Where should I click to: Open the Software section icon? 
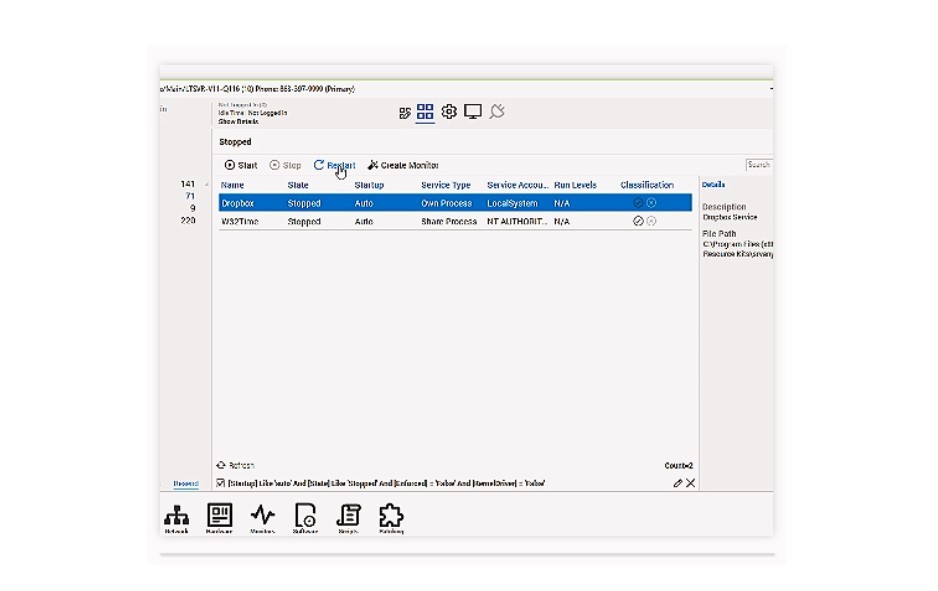tap(305, 516)
